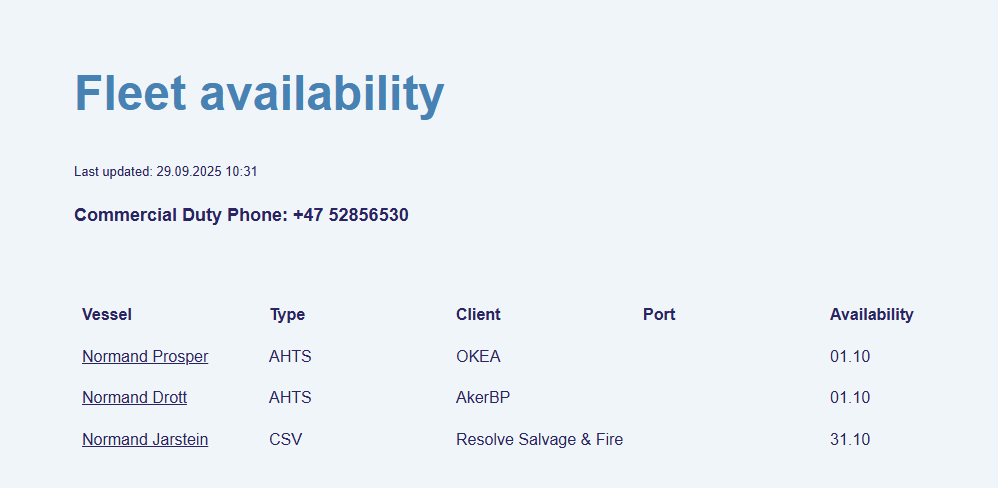The width and height of the screenshot is (998, 488).
Task: Click the Commercial Duty Phone number
Action: click(350, 215)
